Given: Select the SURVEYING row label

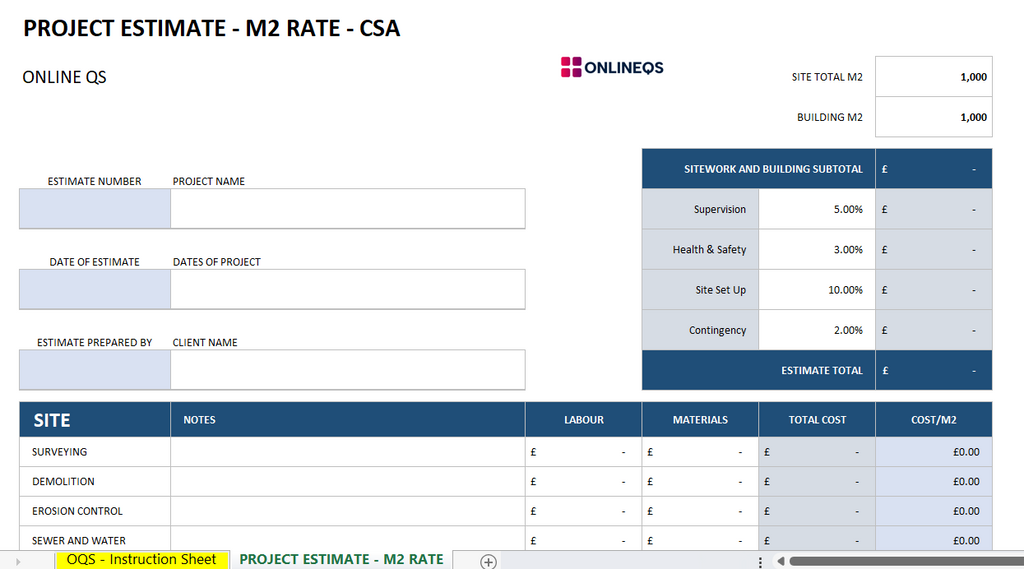Looking at the screenshot, I should pyautogui.click(x=95, y=452).
